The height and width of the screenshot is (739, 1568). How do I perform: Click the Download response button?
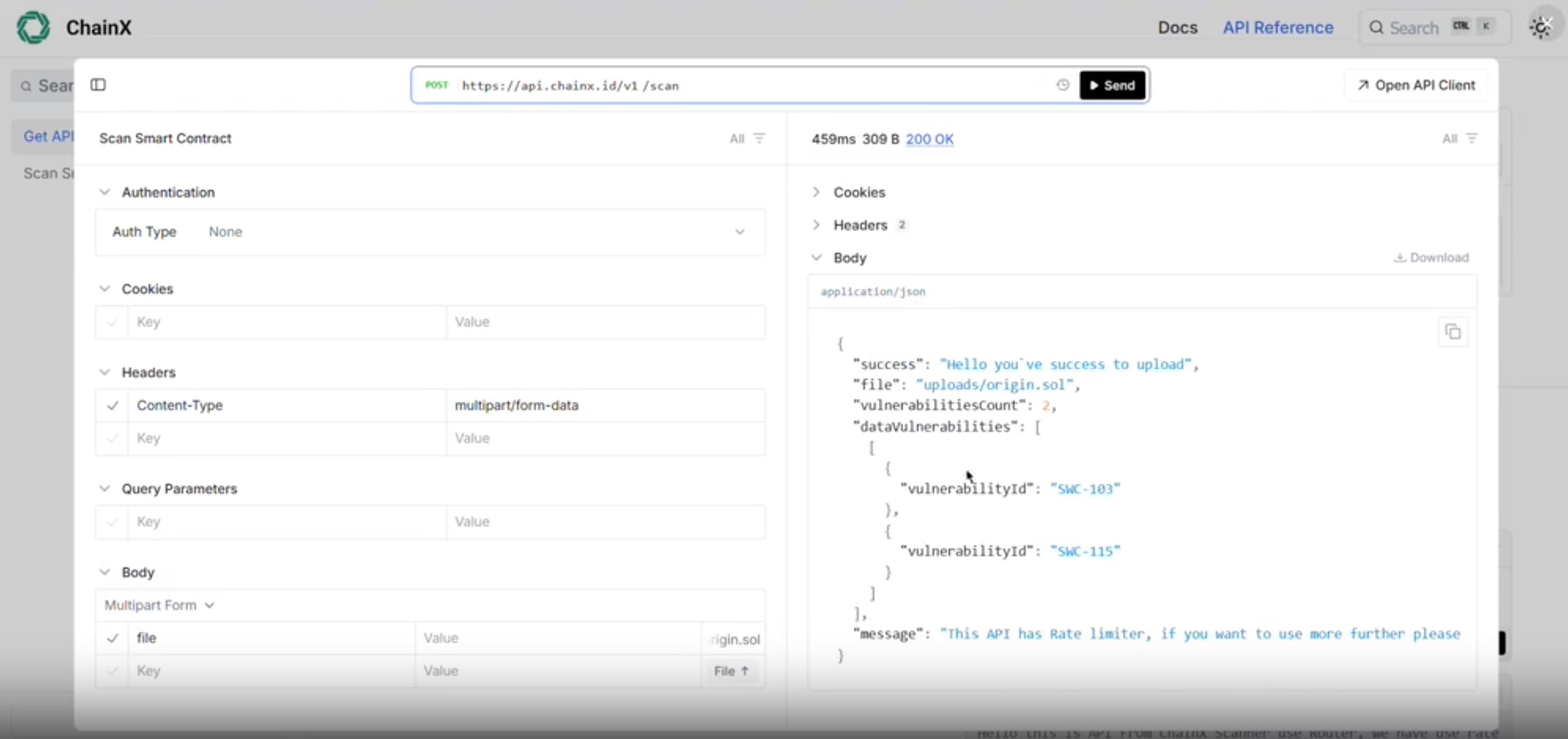[x=1431, y=257]
